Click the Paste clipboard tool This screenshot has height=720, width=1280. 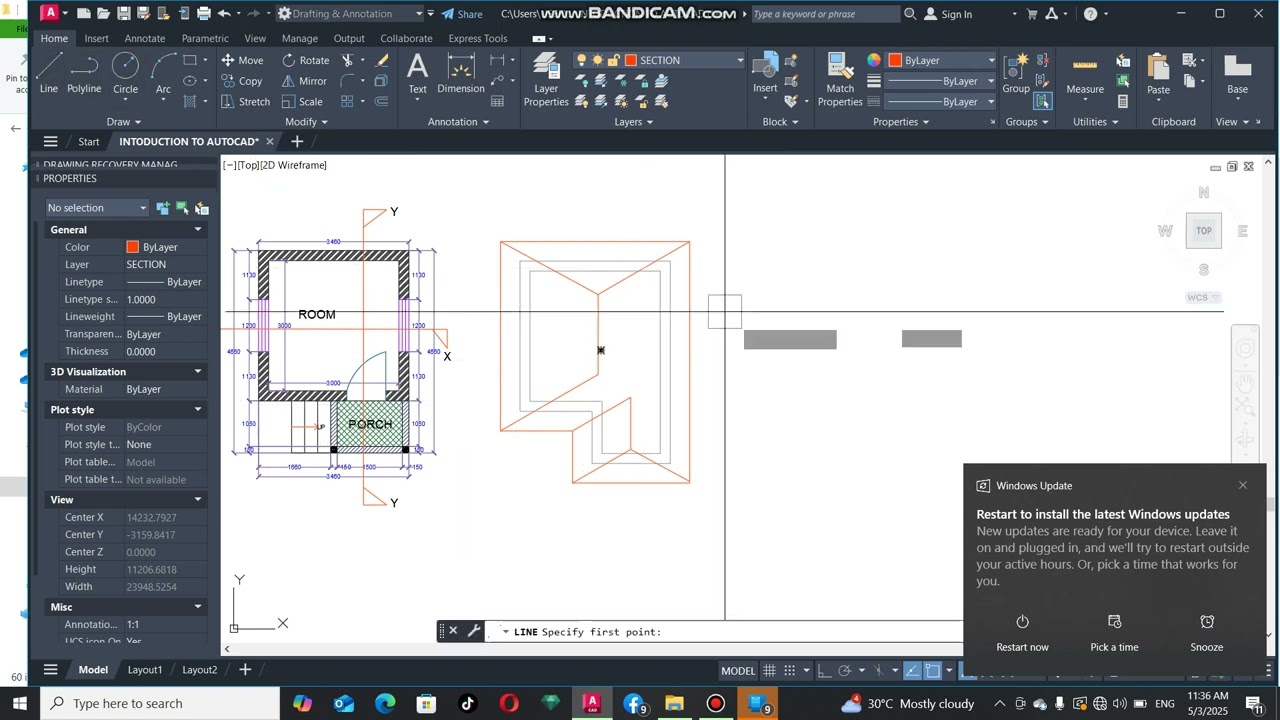click(x=1158, y=73)
